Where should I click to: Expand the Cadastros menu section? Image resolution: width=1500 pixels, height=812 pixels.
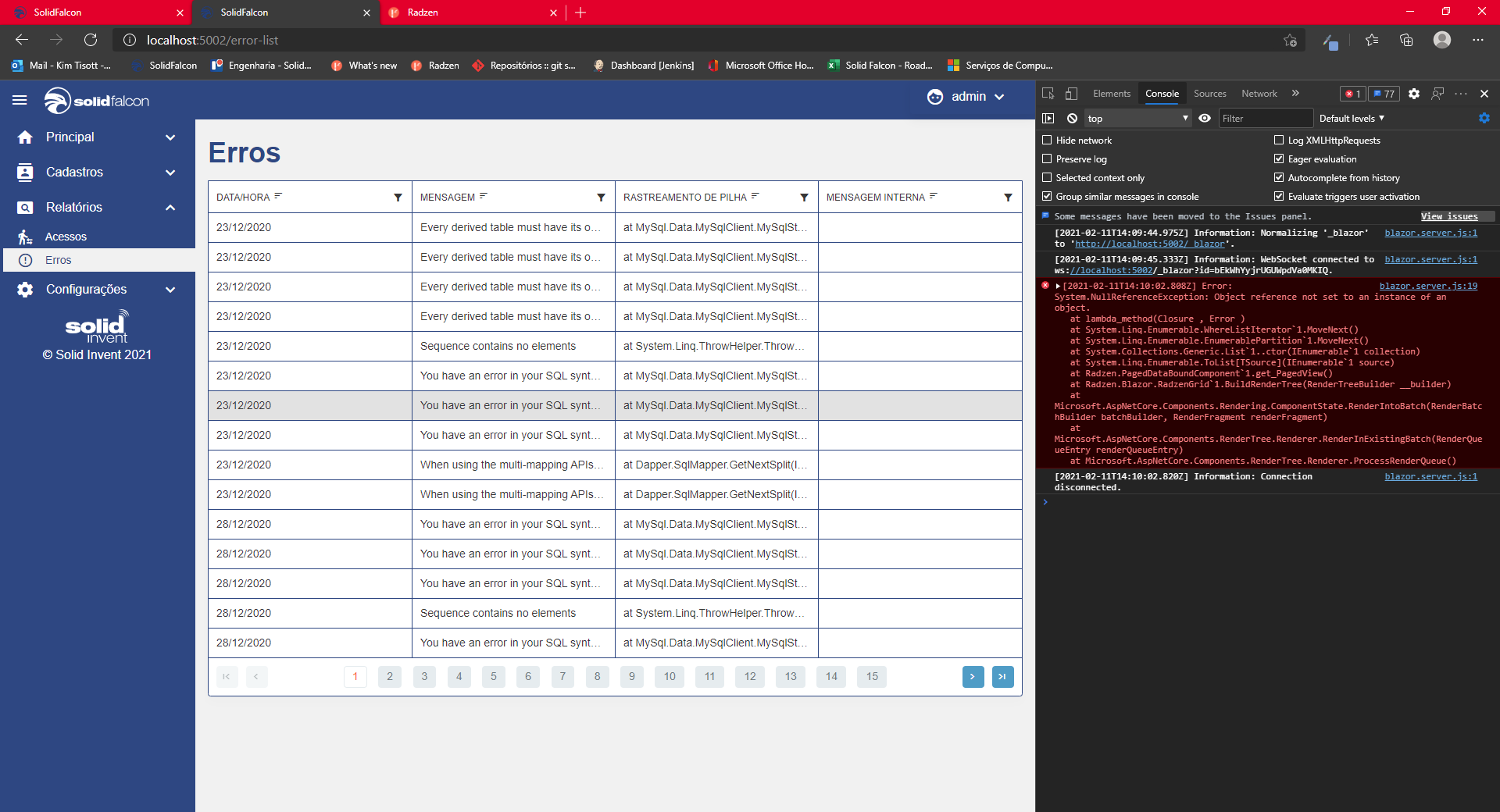pos(98,173)
